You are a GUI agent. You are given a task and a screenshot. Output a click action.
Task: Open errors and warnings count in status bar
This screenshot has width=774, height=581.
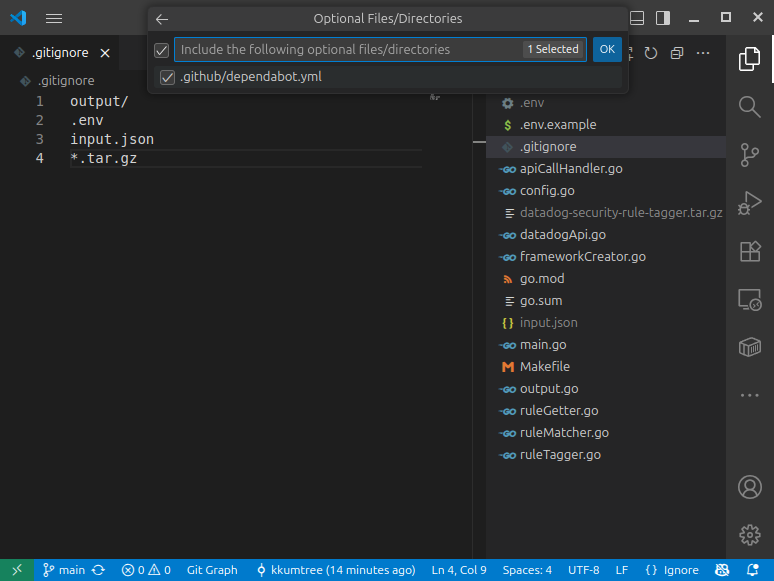click(146, 570)
